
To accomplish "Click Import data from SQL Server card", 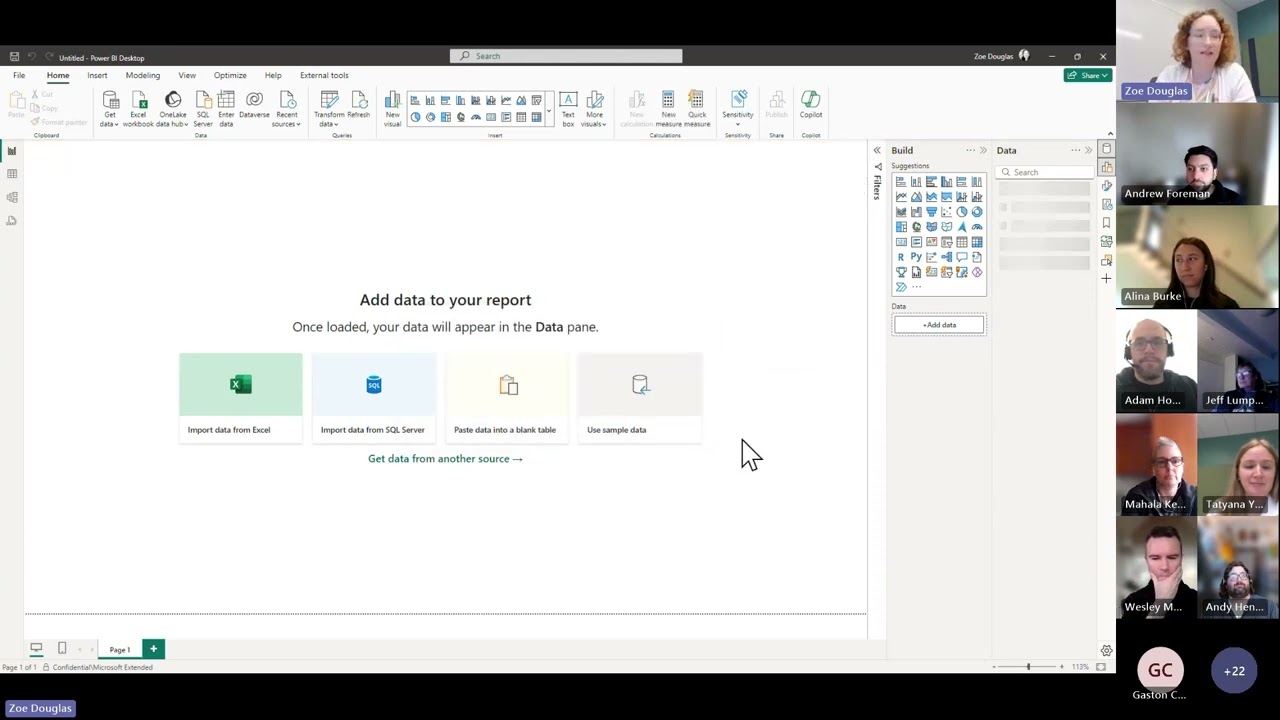I will point(374,398).
